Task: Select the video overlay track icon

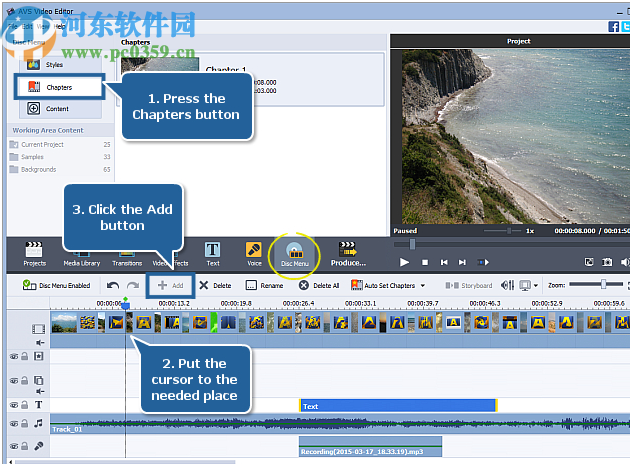Action: [39, 380]
